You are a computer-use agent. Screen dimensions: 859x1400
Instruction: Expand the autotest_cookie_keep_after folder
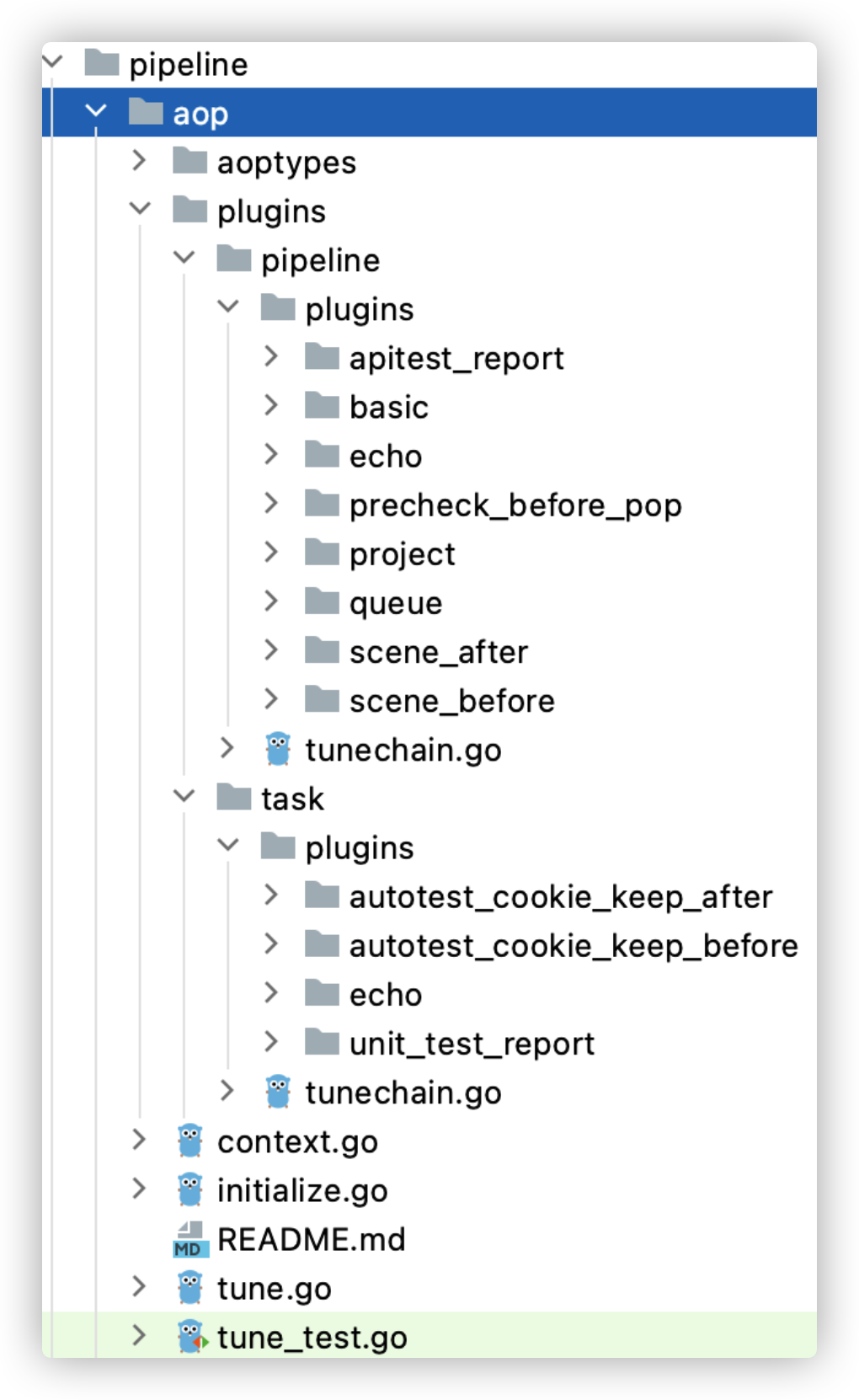pos(271,896)
